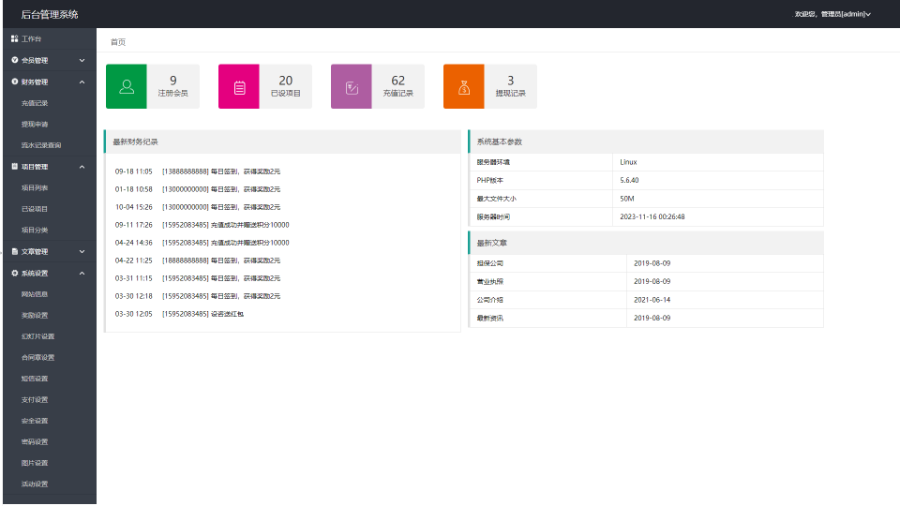The height and width of the screenshot is (506, 900).
Task: Open 项目分类 in the sidebar
Action: (34, 230)
